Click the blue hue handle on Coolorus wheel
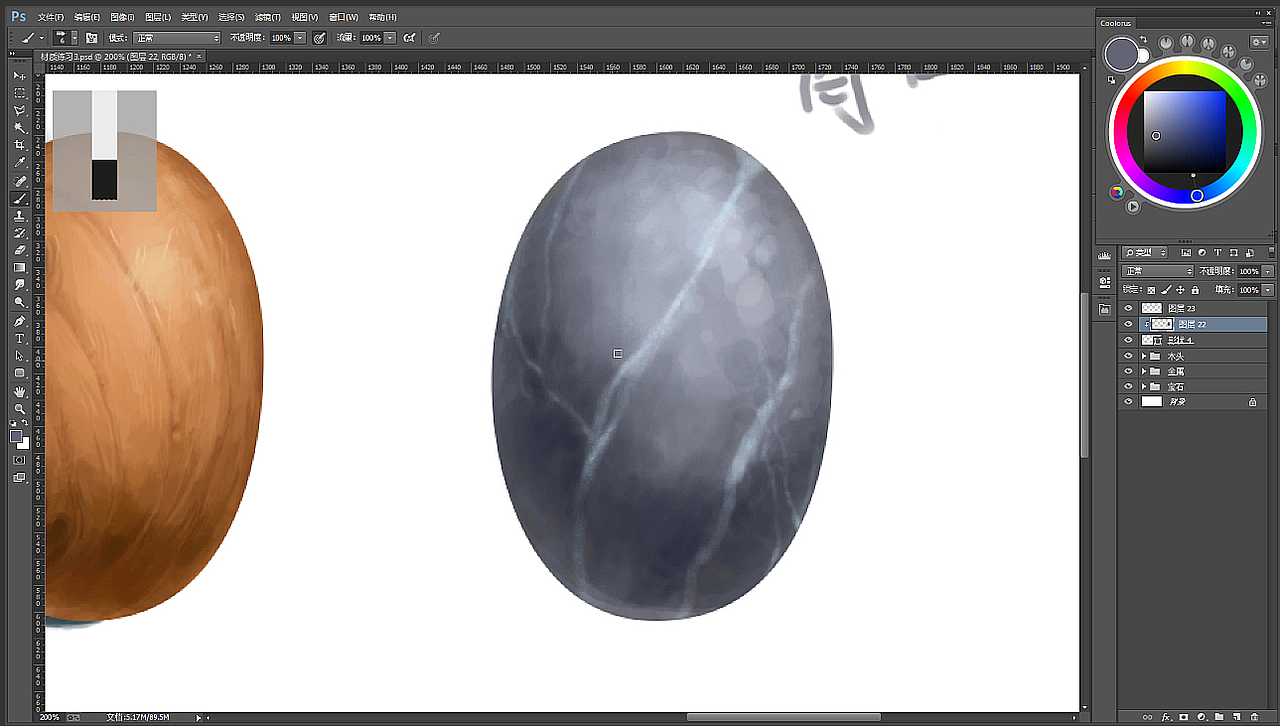The image size is (1280, 726). (1197, 196)
